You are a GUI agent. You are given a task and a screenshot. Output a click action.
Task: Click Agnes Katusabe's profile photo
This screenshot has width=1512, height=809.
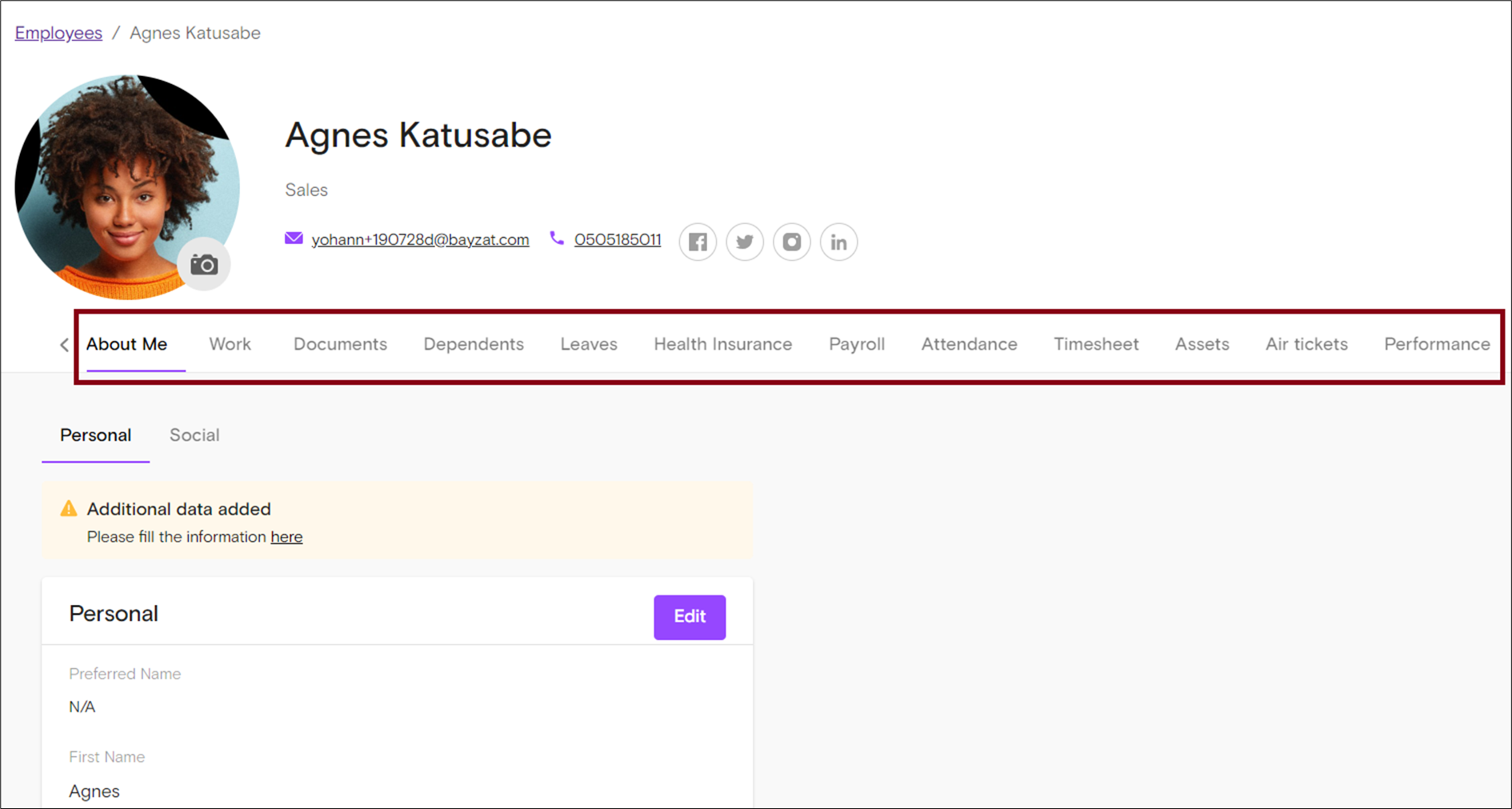(126, 187)
